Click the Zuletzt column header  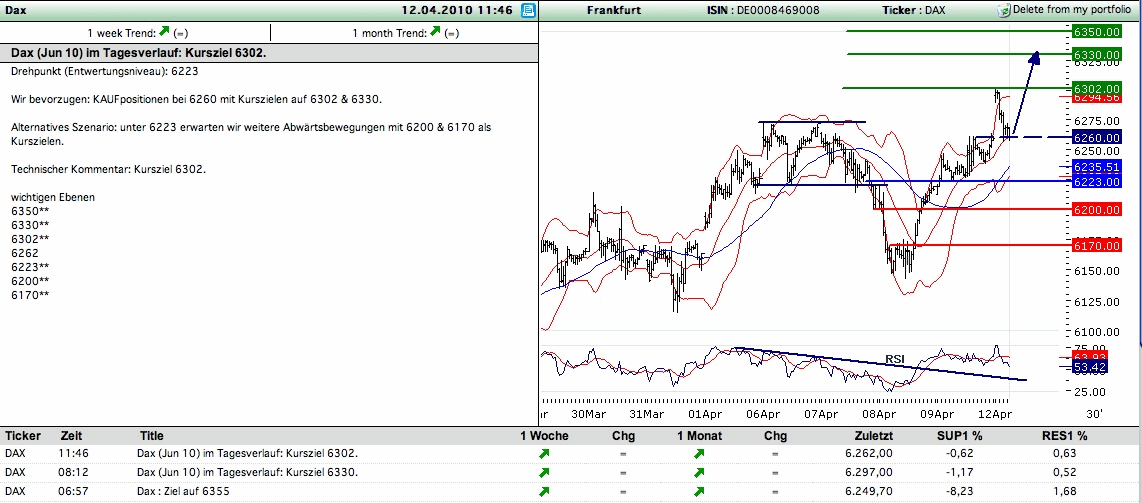873,436
